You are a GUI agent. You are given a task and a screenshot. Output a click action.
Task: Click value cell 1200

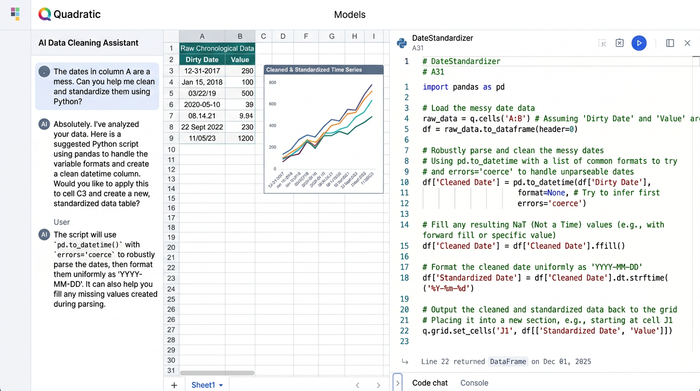pyautogui.click(x=240, y=138)
